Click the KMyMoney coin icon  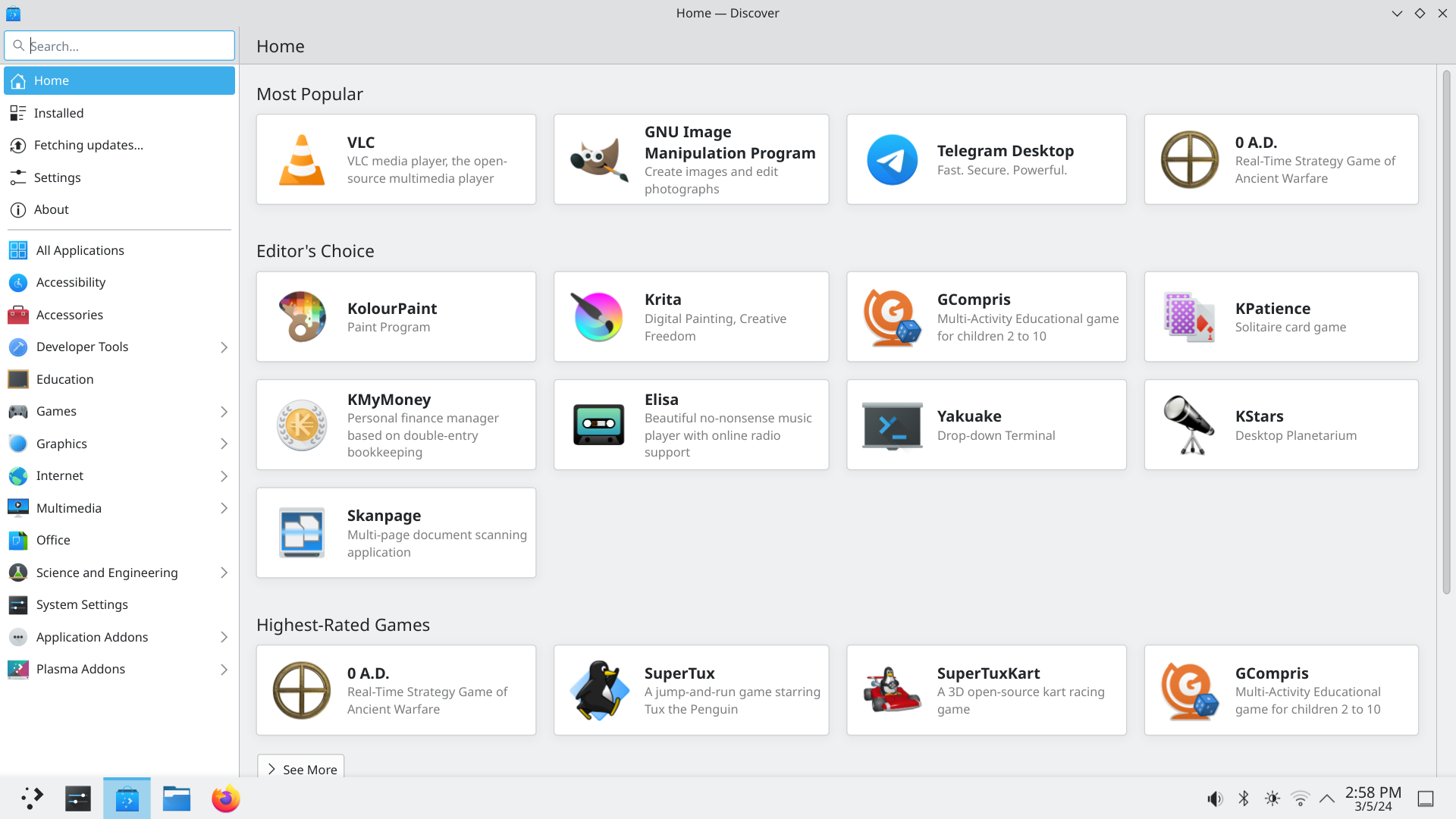click(x=302, y=425)
